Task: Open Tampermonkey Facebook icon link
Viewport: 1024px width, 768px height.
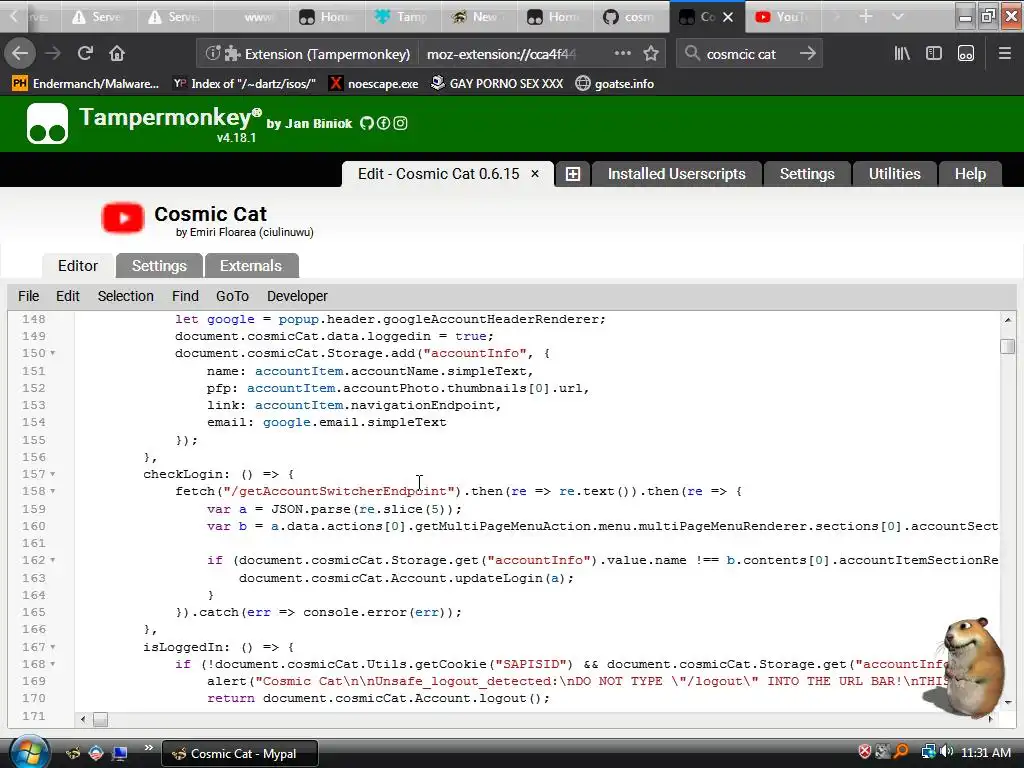Action: point(383,123)
